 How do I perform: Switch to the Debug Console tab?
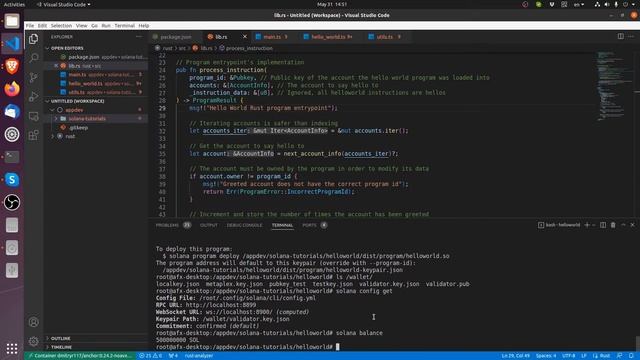[244, 225]
